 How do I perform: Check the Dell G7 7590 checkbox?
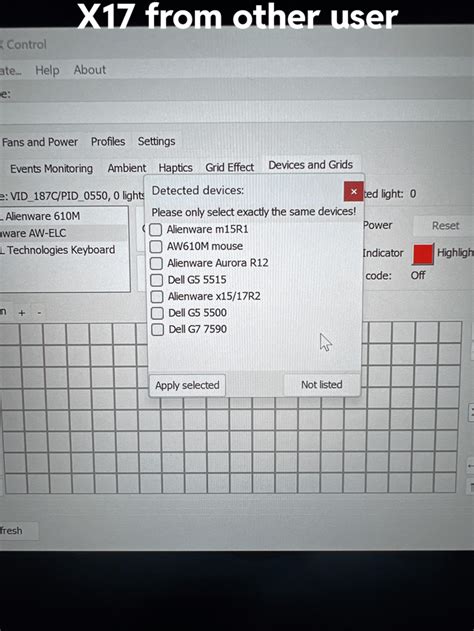[157, 329]
